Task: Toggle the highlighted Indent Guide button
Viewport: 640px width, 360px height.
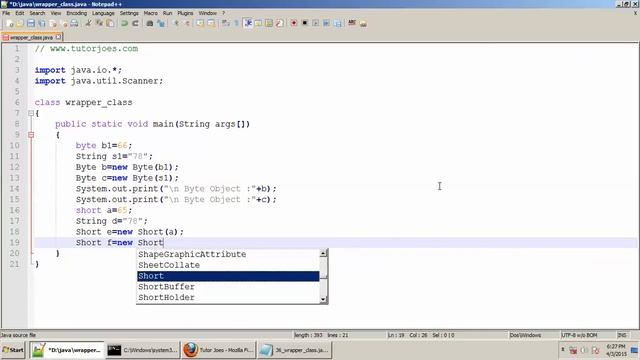Action: [247, 23]
